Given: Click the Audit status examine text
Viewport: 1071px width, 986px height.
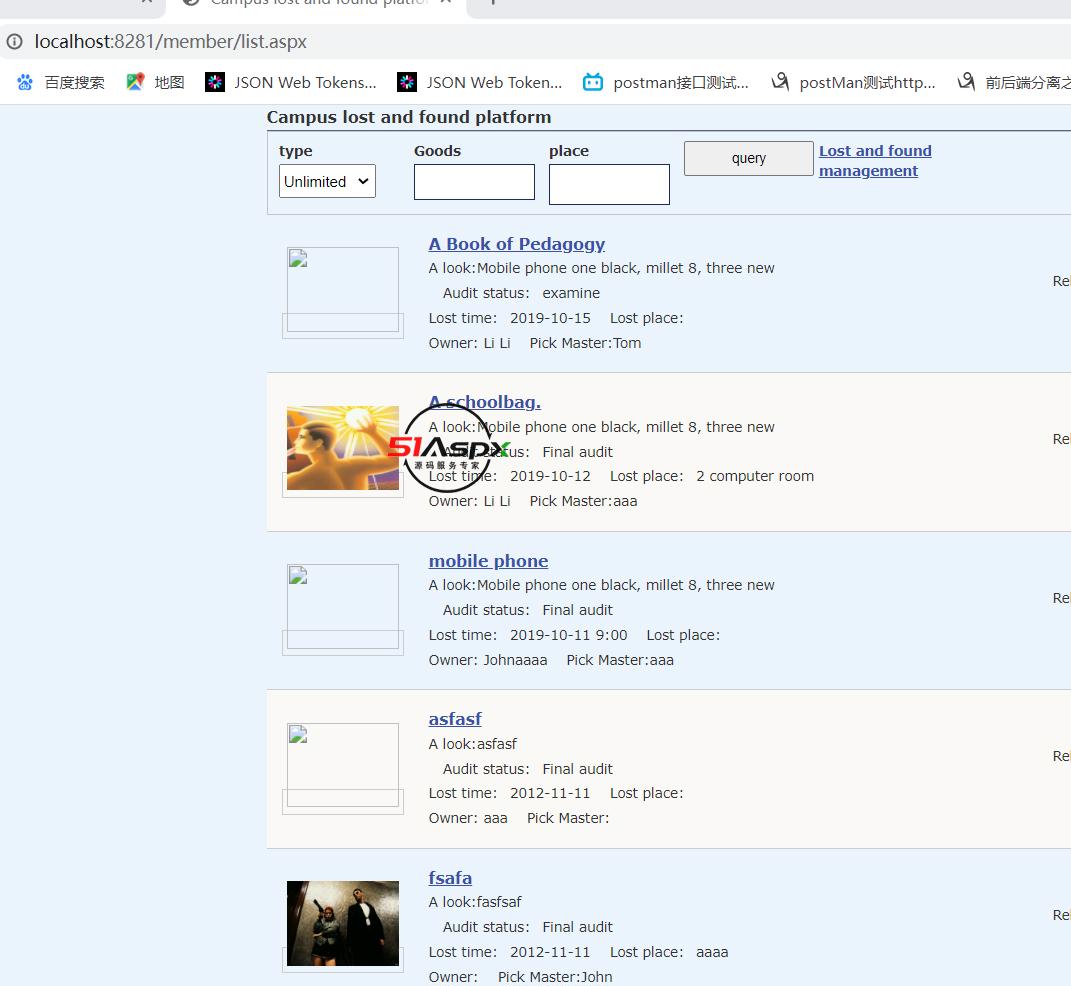Looking at the screenshot, I should 521,294.
